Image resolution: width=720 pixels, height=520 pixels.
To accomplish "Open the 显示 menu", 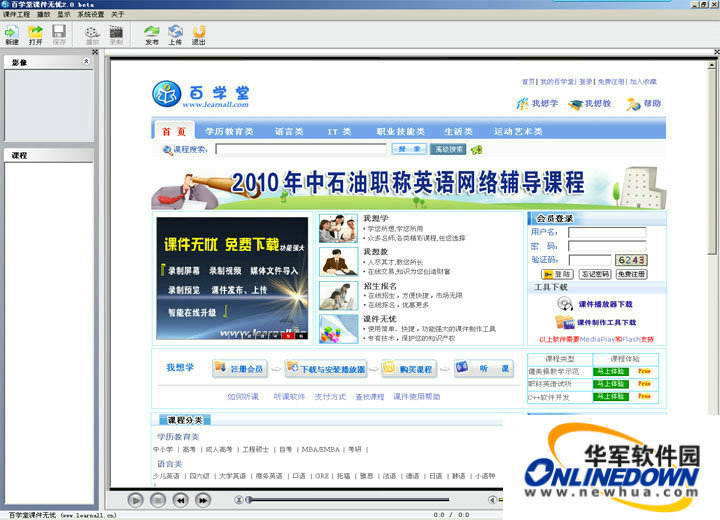I will (64, 14).
